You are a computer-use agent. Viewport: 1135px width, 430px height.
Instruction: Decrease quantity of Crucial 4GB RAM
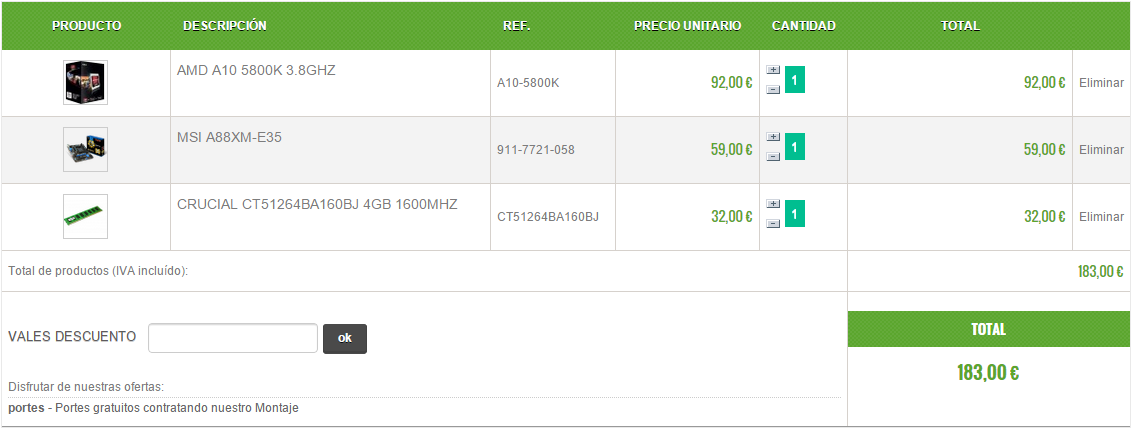tap(773, 224)
